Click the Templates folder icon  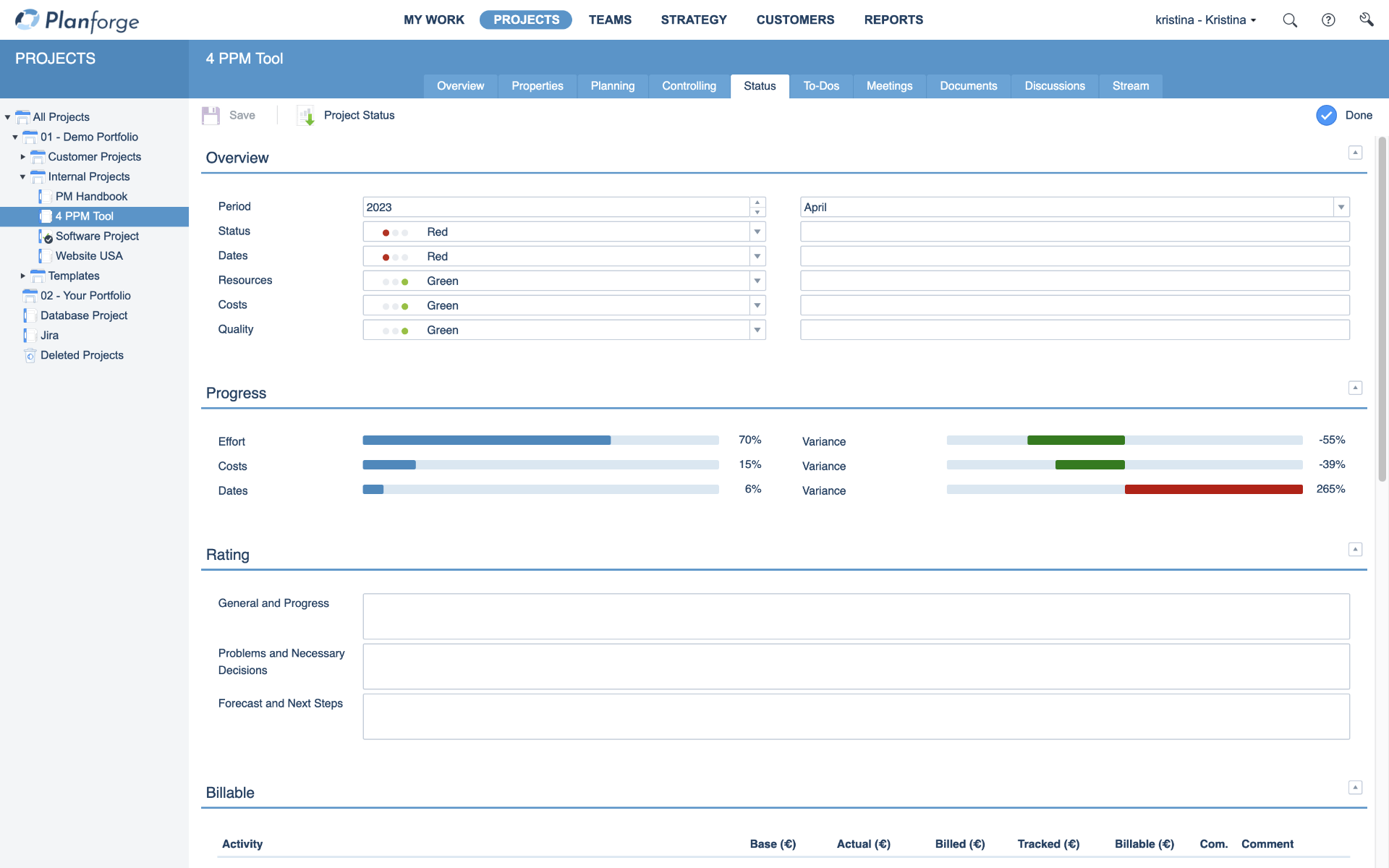38,276
